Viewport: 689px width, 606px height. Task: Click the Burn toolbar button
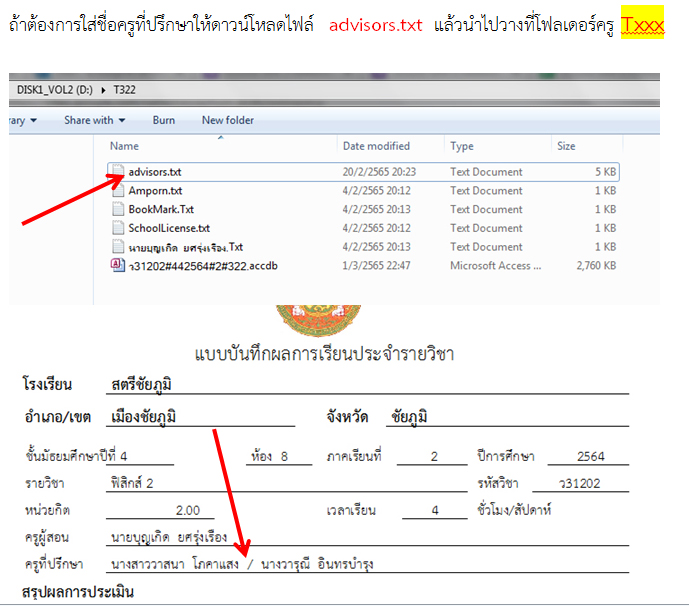163,120
